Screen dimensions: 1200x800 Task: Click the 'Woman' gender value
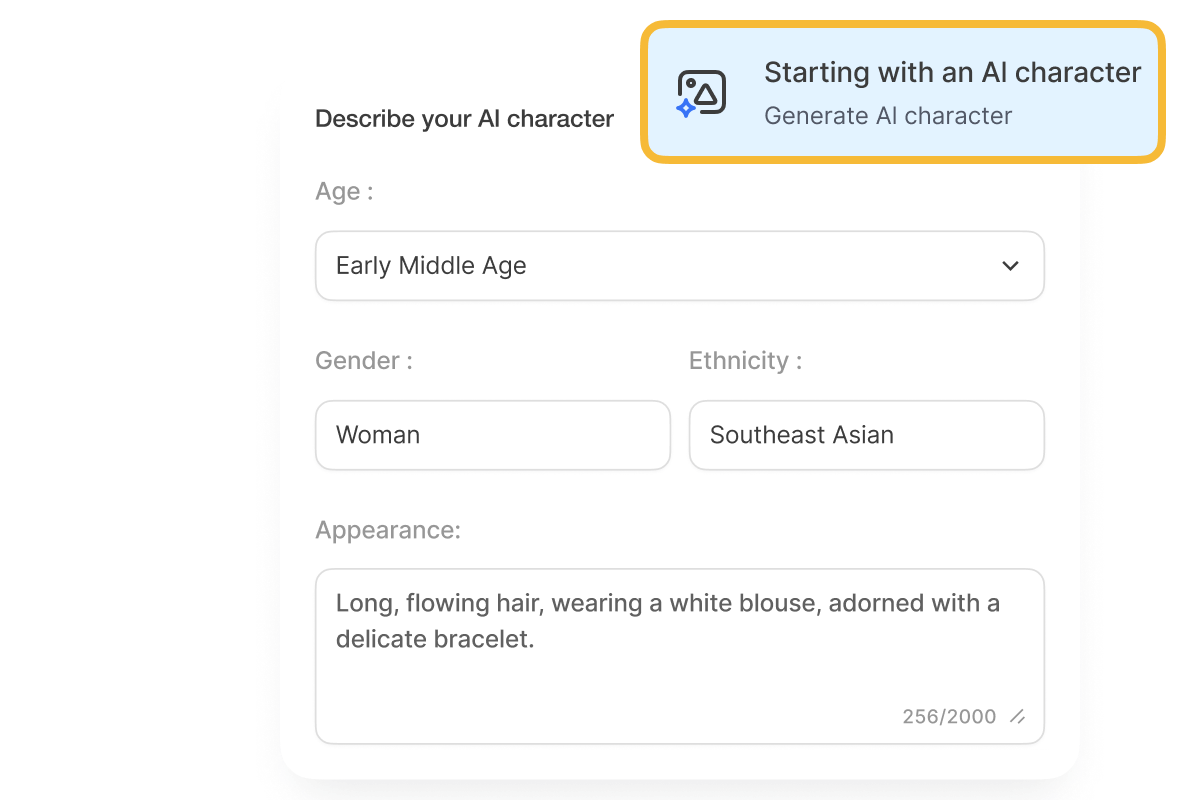point(378,435)
